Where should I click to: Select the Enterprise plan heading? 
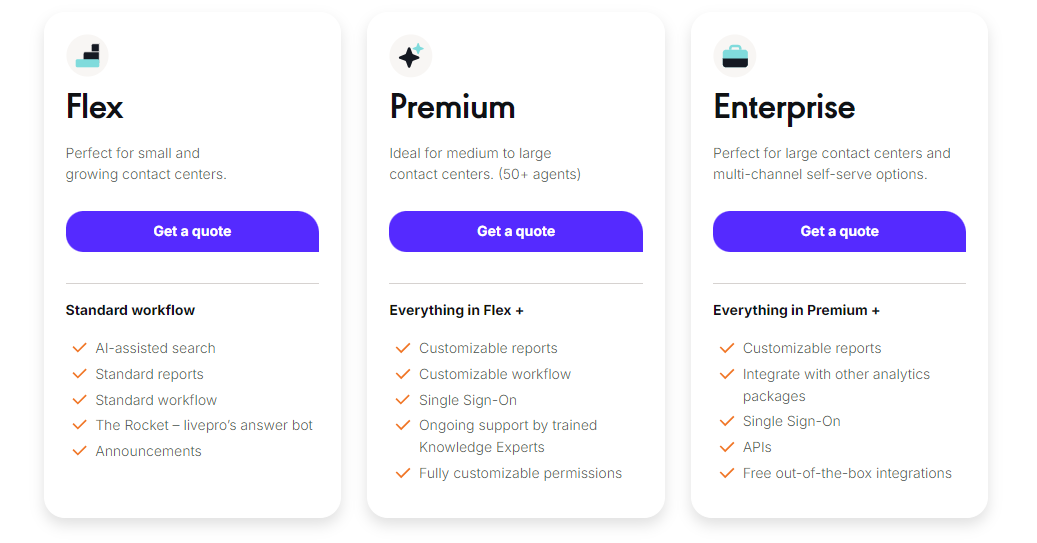click(x=784, y=108)
